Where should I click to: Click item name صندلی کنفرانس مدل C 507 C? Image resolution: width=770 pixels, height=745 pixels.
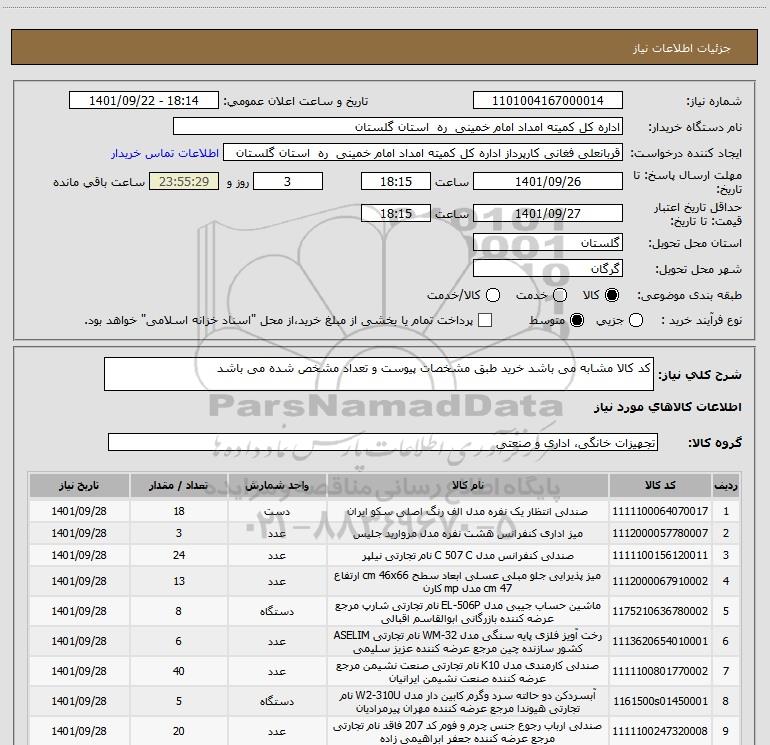[468, 555]
